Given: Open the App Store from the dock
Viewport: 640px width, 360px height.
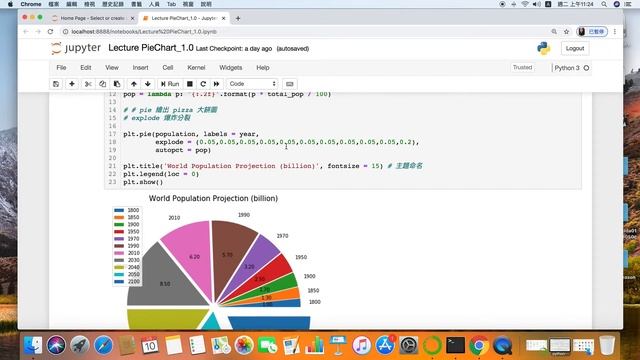Looking at the screenshot, I should (x=385, y=345).
